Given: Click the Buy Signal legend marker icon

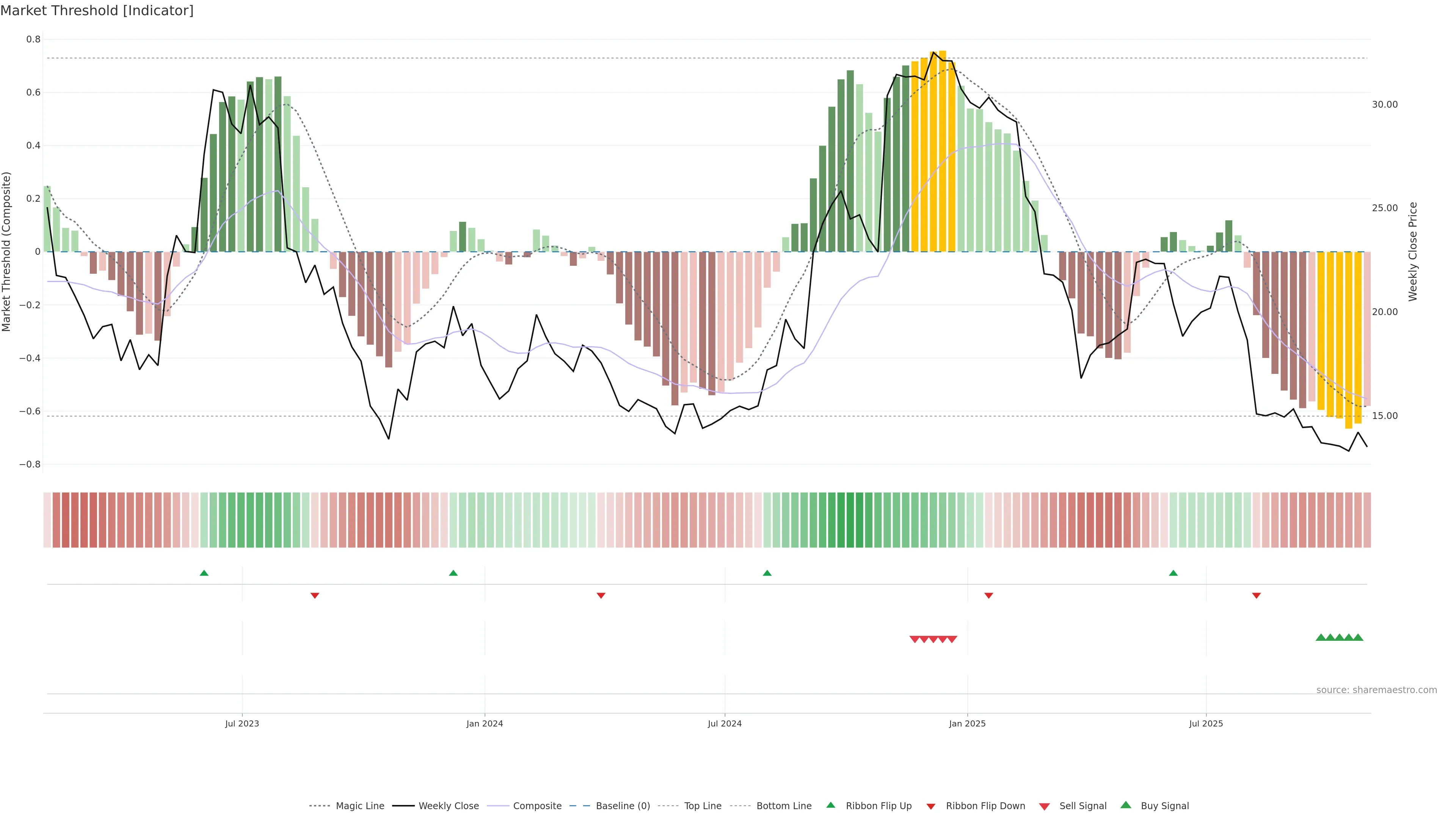Looking at the screenshot, I should coord(1126,805).
